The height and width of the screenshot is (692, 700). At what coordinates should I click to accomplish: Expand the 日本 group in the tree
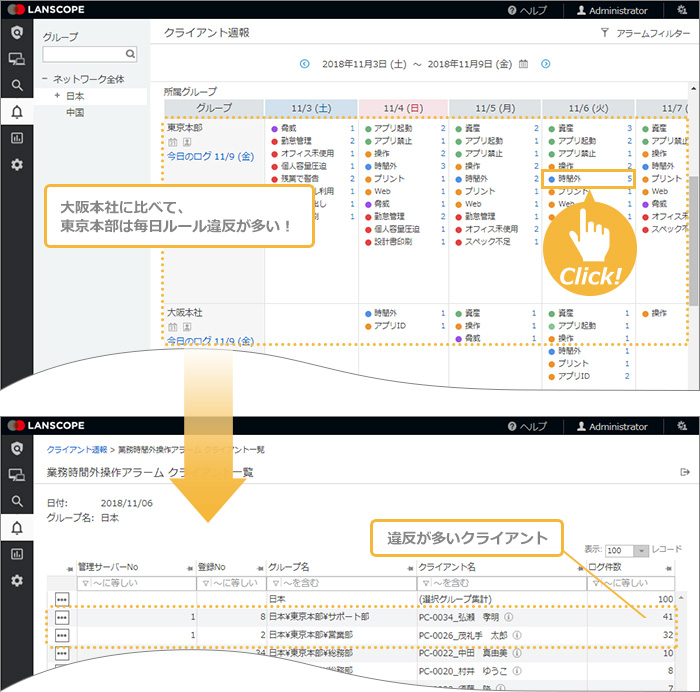tap(57, 96)
